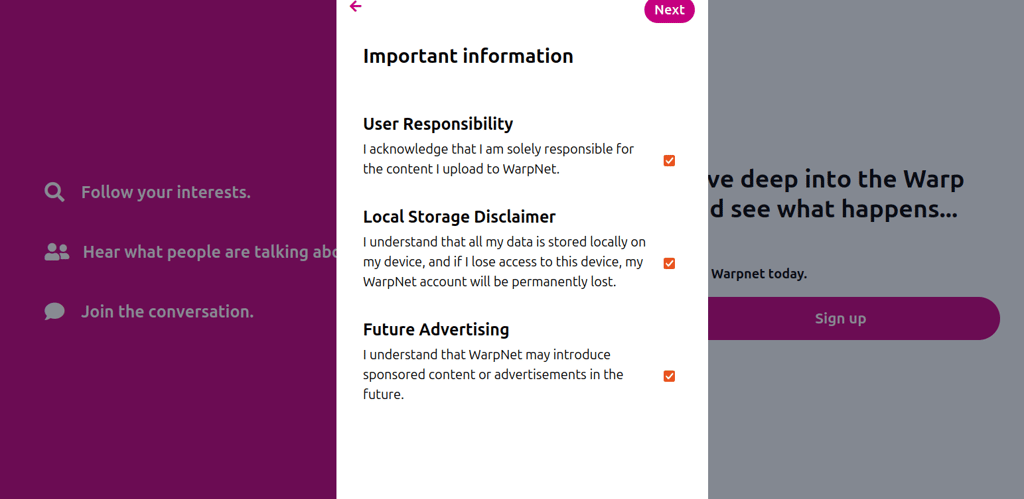Screen dimensions: 1024x499
Task: Select the "Future Advertising" heading
Action: [436, 329]
